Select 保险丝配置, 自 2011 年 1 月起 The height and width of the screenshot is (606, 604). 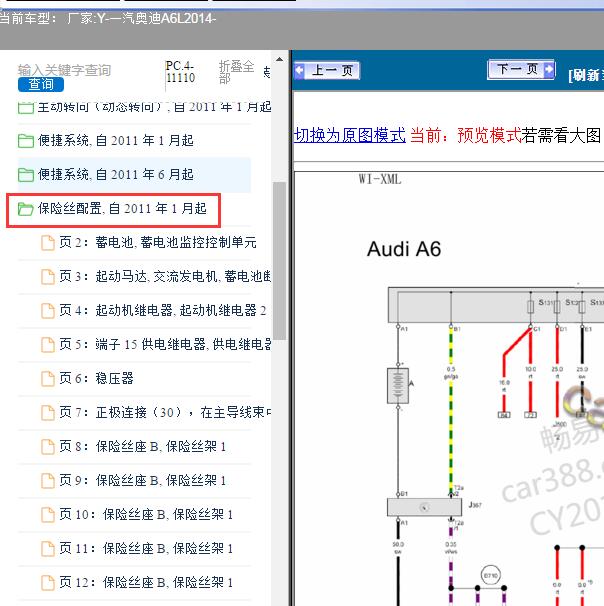click(x=122, y=209)
